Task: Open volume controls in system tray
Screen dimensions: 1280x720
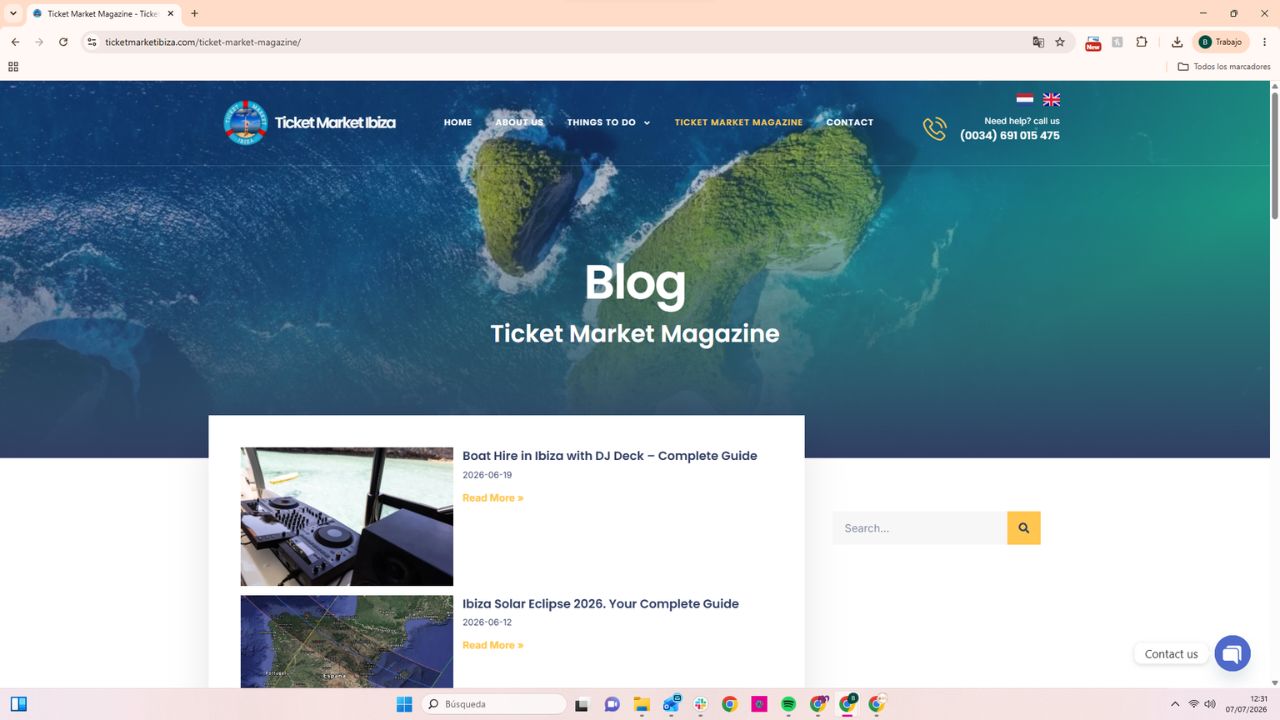Action: click(x=1210, y=704)
